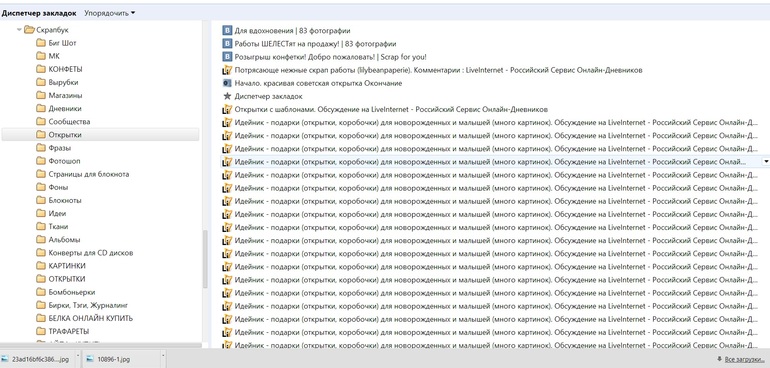The image size is (770, 368).
Task: Click the Блокноты folder icon
Action: [x=41, y=200]
